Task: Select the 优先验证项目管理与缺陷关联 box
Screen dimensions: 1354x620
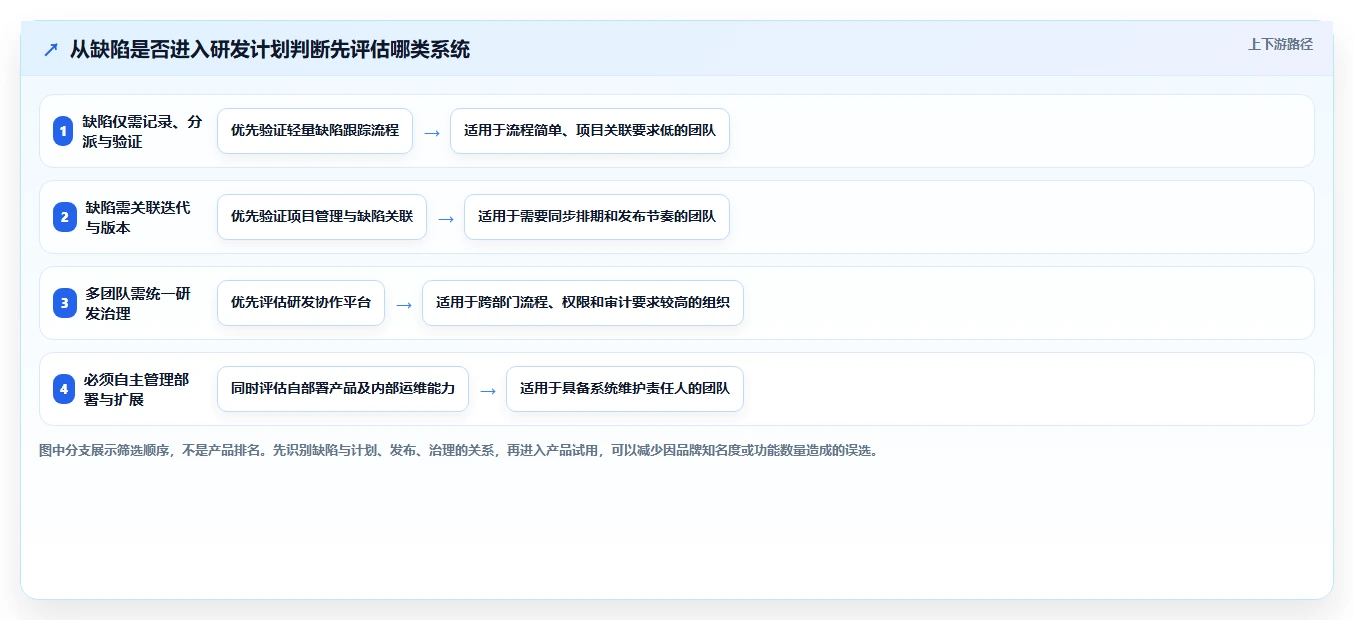Action: 322,217
